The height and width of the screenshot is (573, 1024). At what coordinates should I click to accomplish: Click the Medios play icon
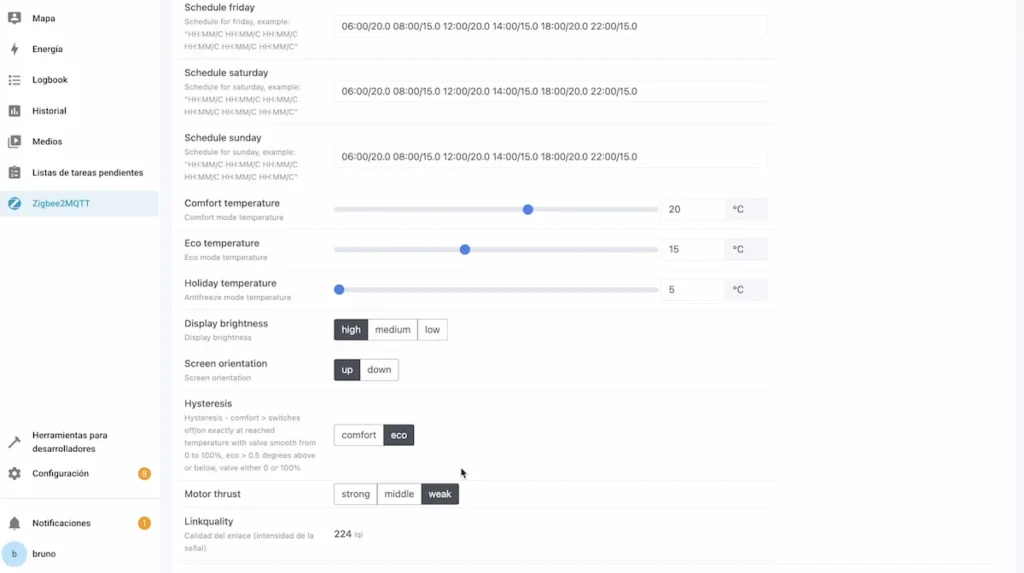click(14, 142)
